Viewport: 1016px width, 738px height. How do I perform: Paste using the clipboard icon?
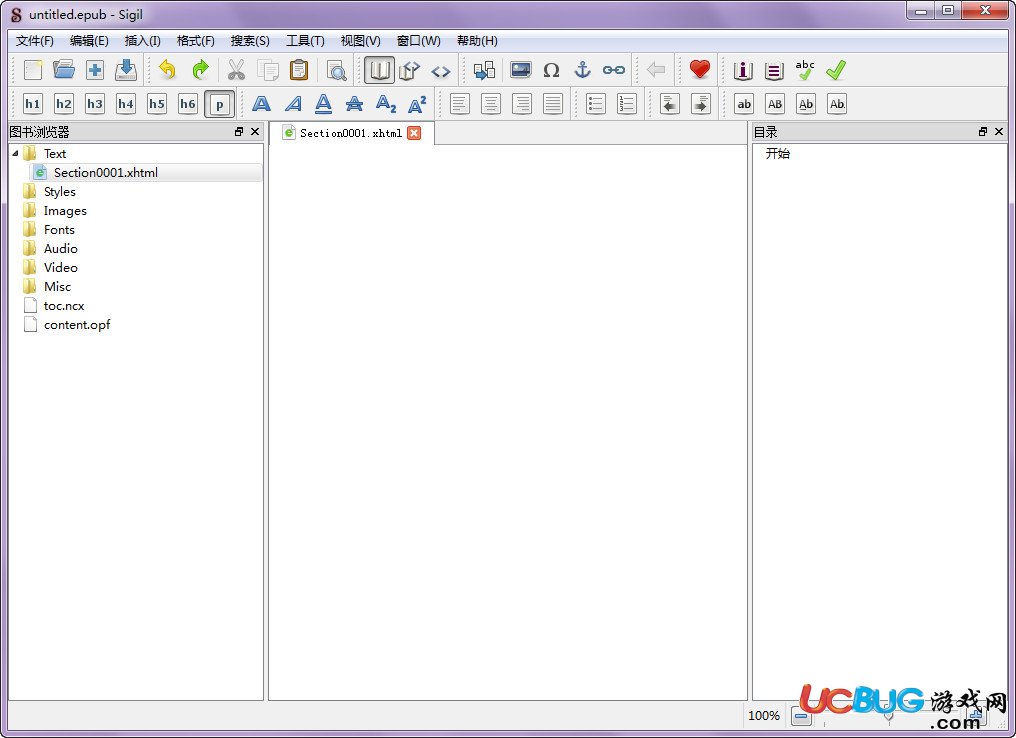click(299, 70)
